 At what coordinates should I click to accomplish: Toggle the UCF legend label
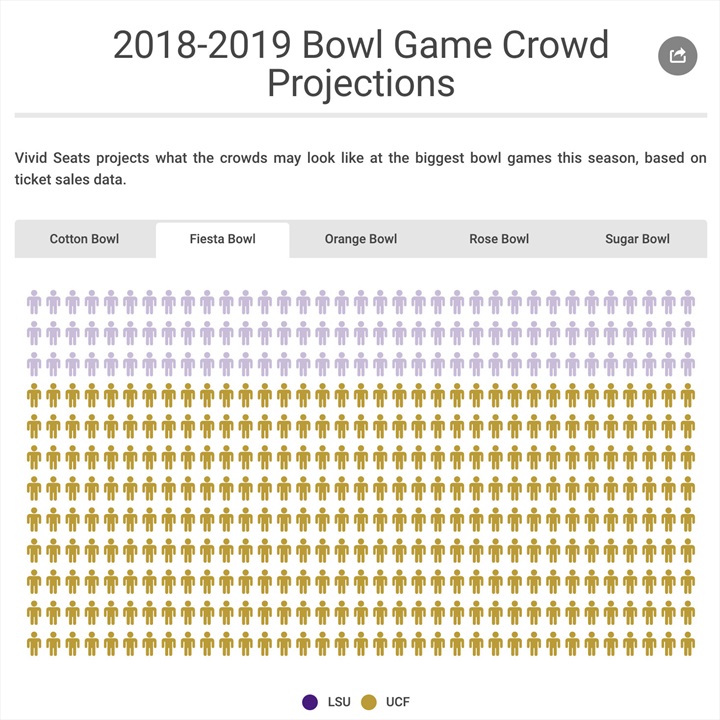(x=398, y=702)
